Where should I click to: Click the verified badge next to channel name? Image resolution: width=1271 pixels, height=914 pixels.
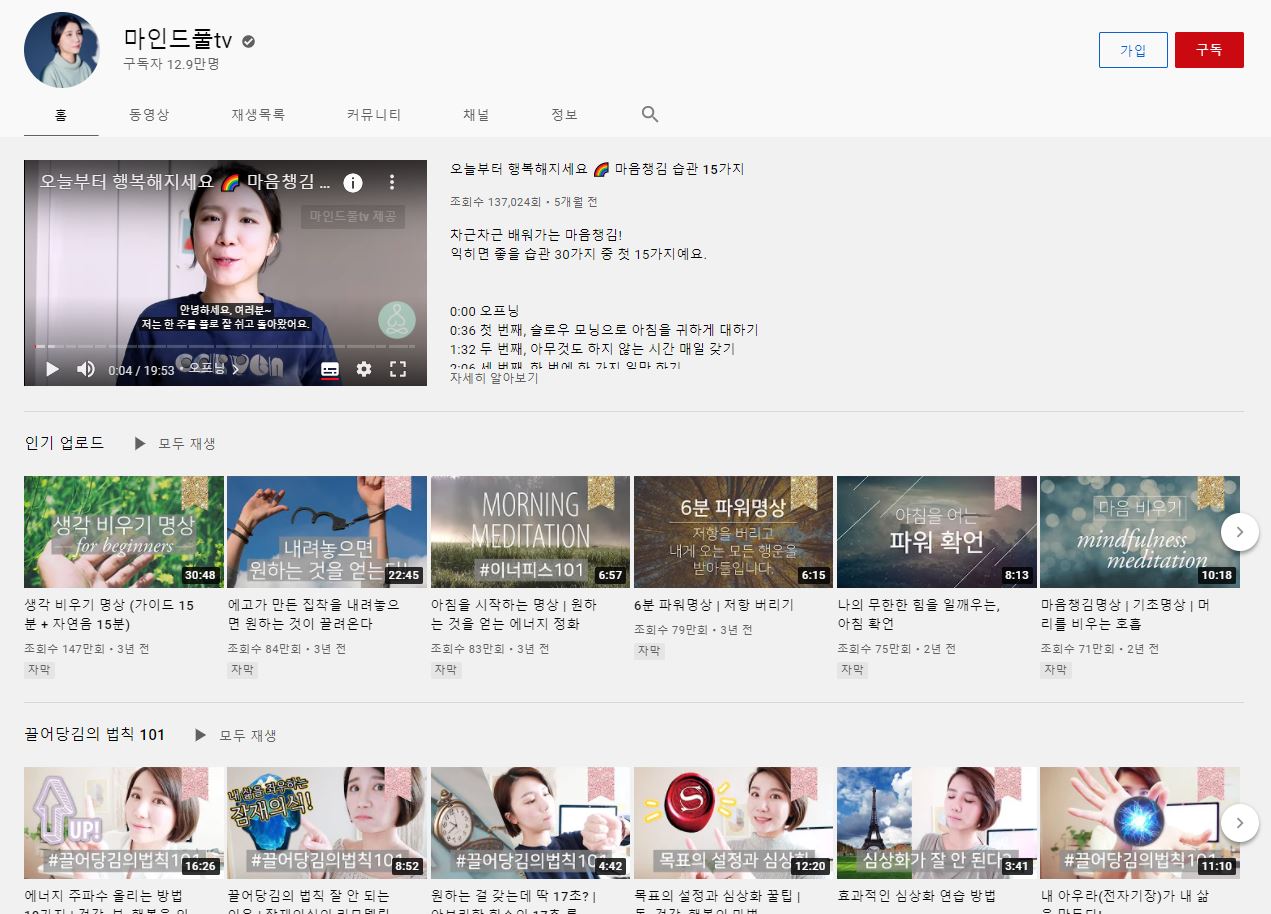pos(249,41)
